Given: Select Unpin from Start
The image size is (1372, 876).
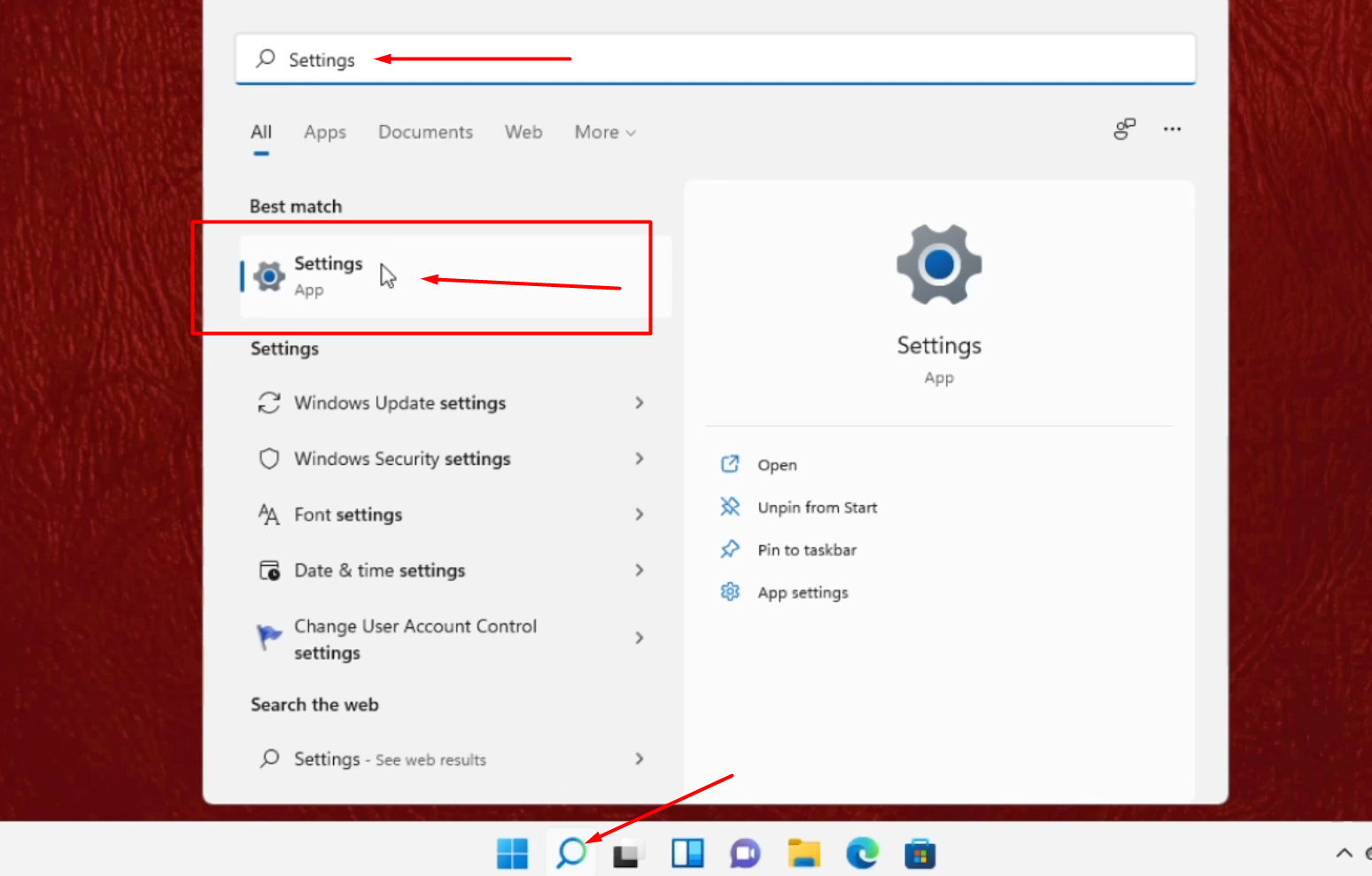Looking at the screenshot, I should [818, 508].
